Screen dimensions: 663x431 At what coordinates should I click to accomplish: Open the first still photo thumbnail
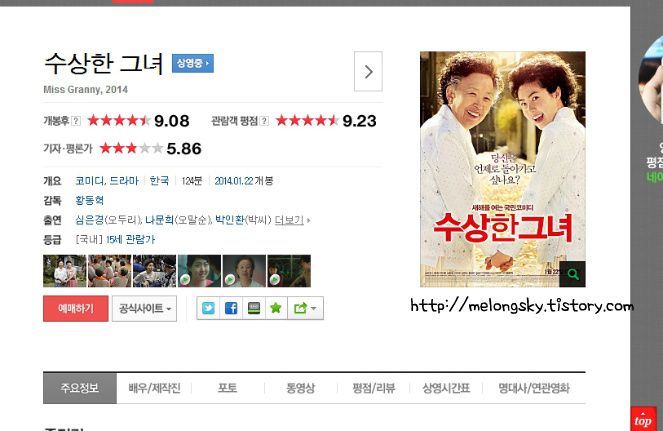tap(64, 271)
